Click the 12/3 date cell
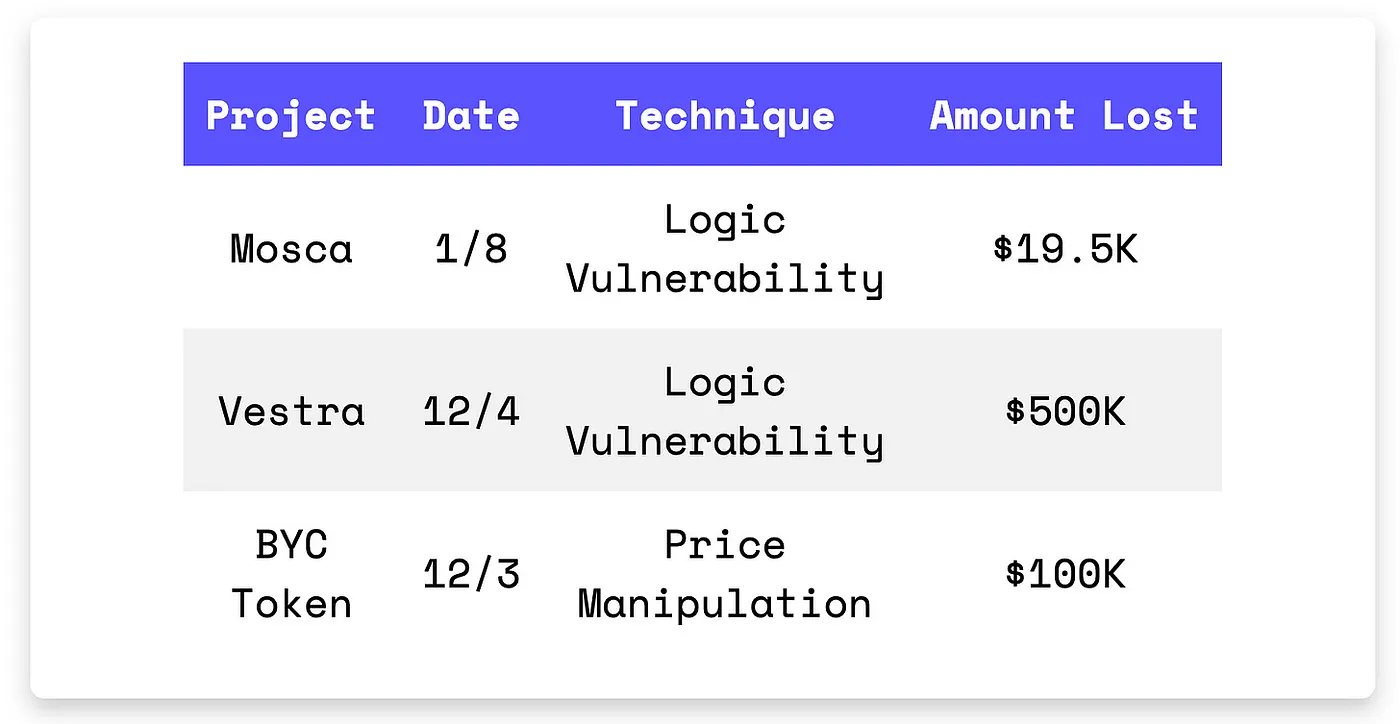Image resolution: width=1400 pixels, height=724 pixels. click(471, 574)
